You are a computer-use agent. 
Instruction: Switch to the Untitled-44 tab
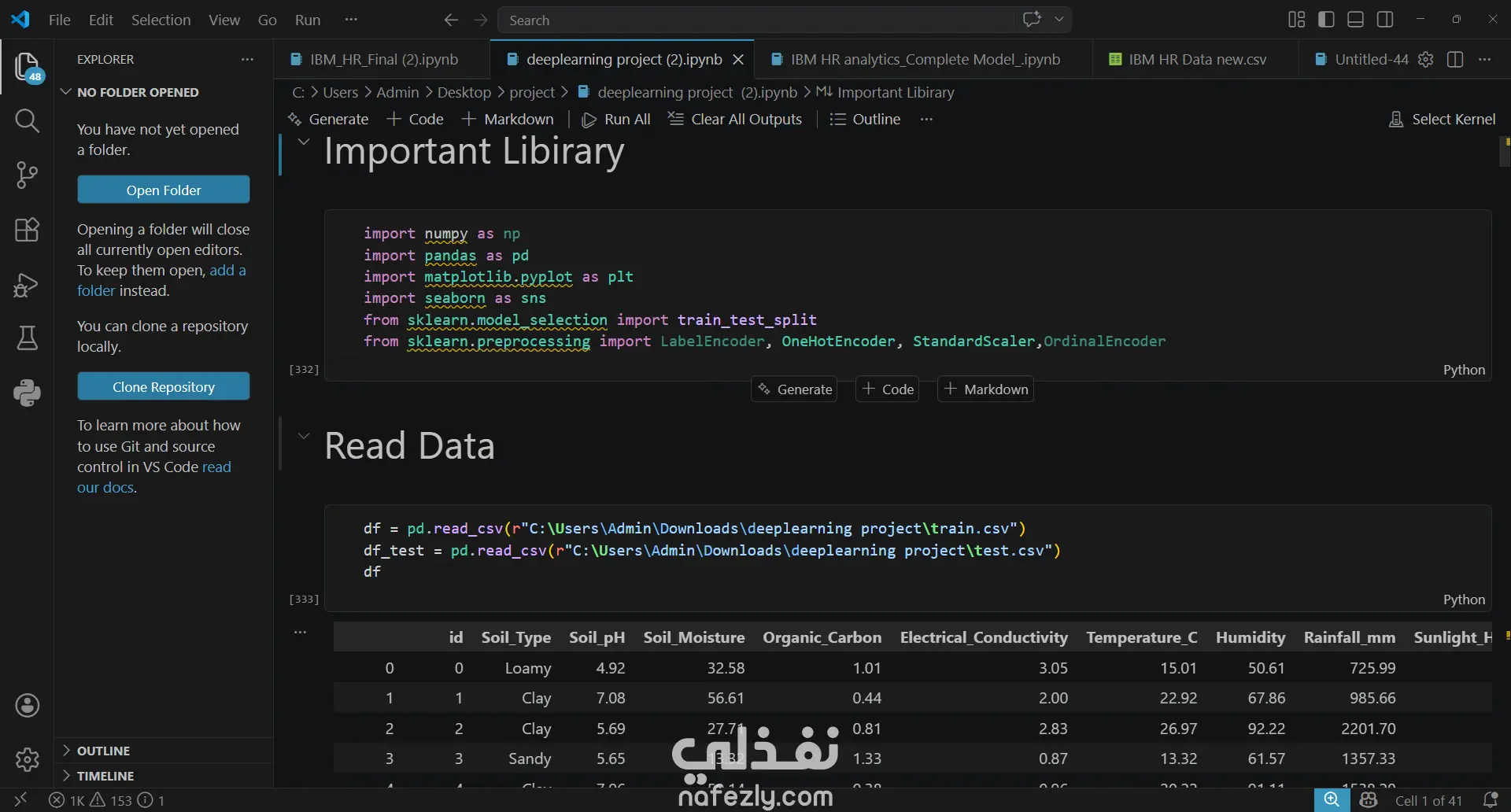tap(1360, 60)
